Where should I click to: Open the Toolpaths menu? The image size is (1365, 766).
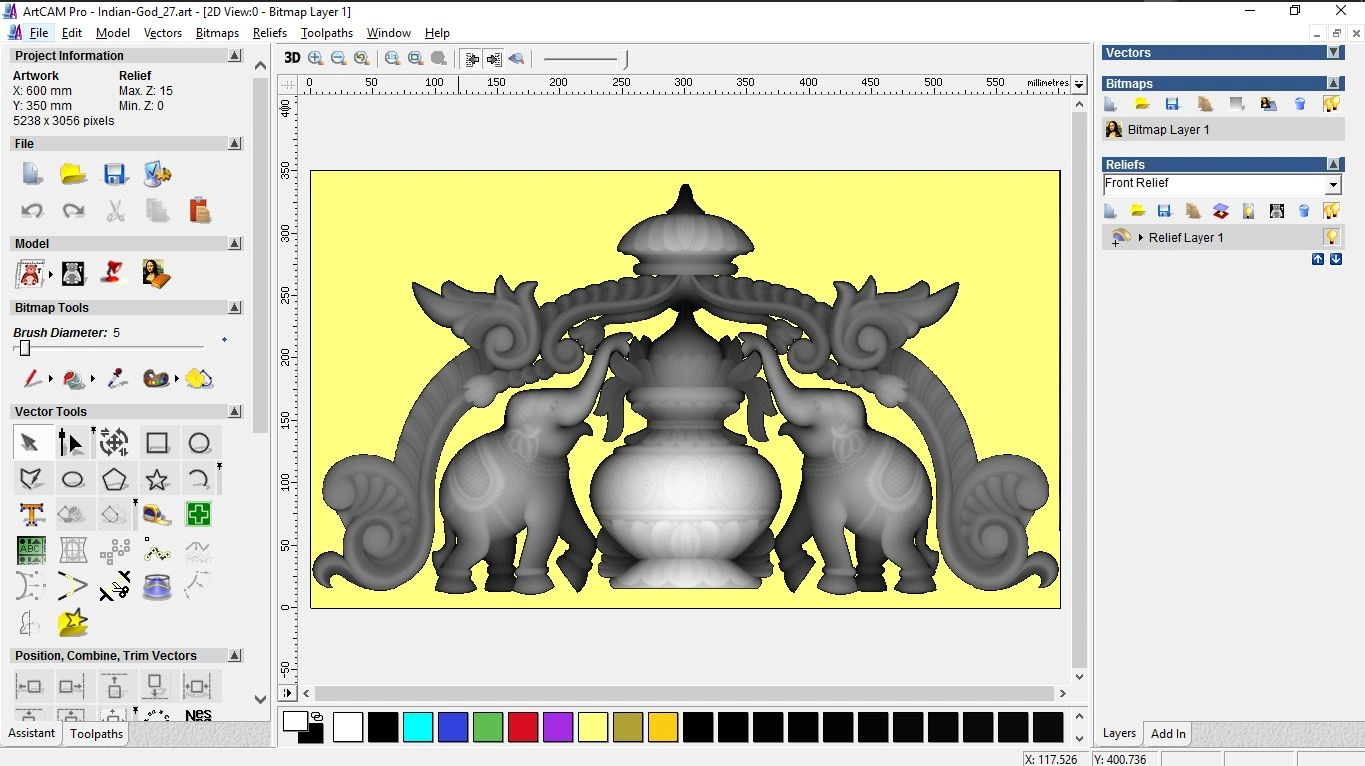[327, 33]
